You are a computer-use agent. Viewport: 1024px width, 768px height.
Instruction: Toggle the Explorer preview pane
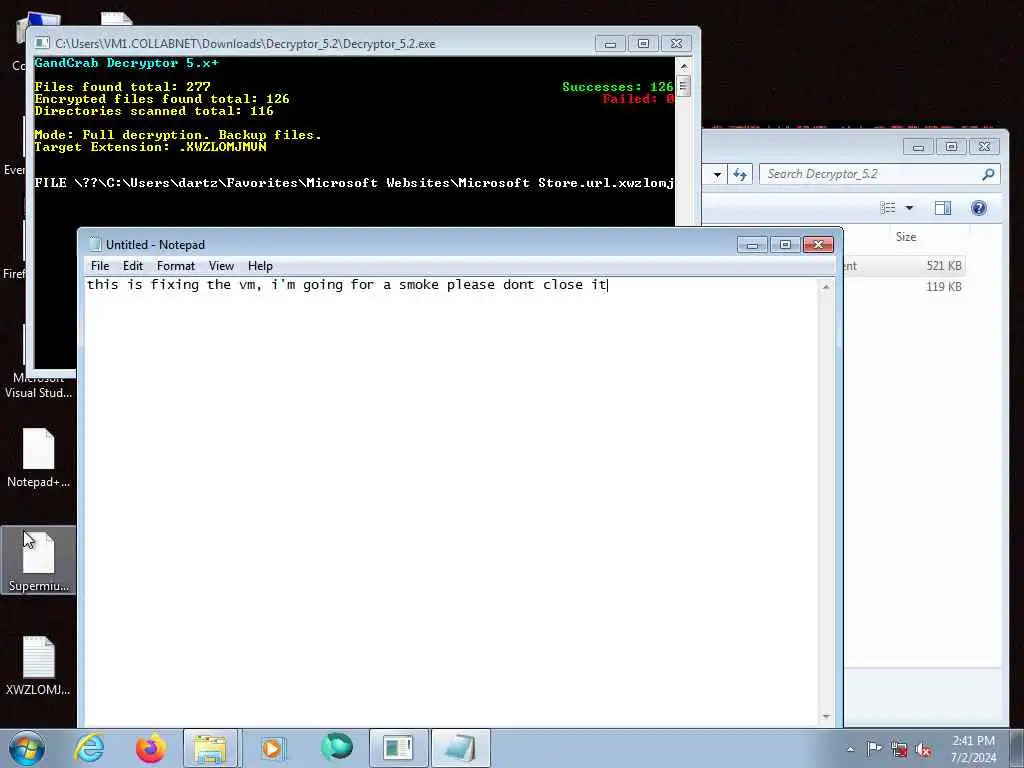click(x=943, y=208)
